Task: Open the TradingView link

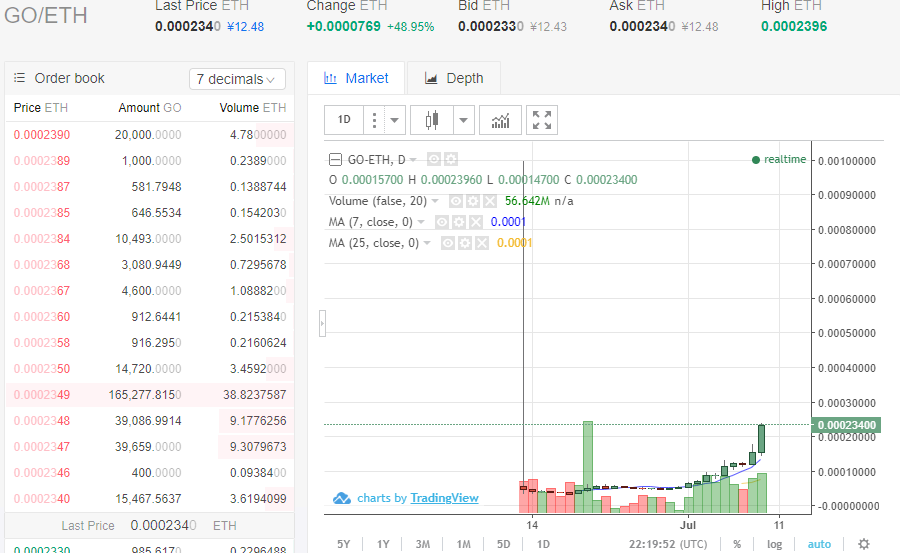Action: [x=444, y=498]
